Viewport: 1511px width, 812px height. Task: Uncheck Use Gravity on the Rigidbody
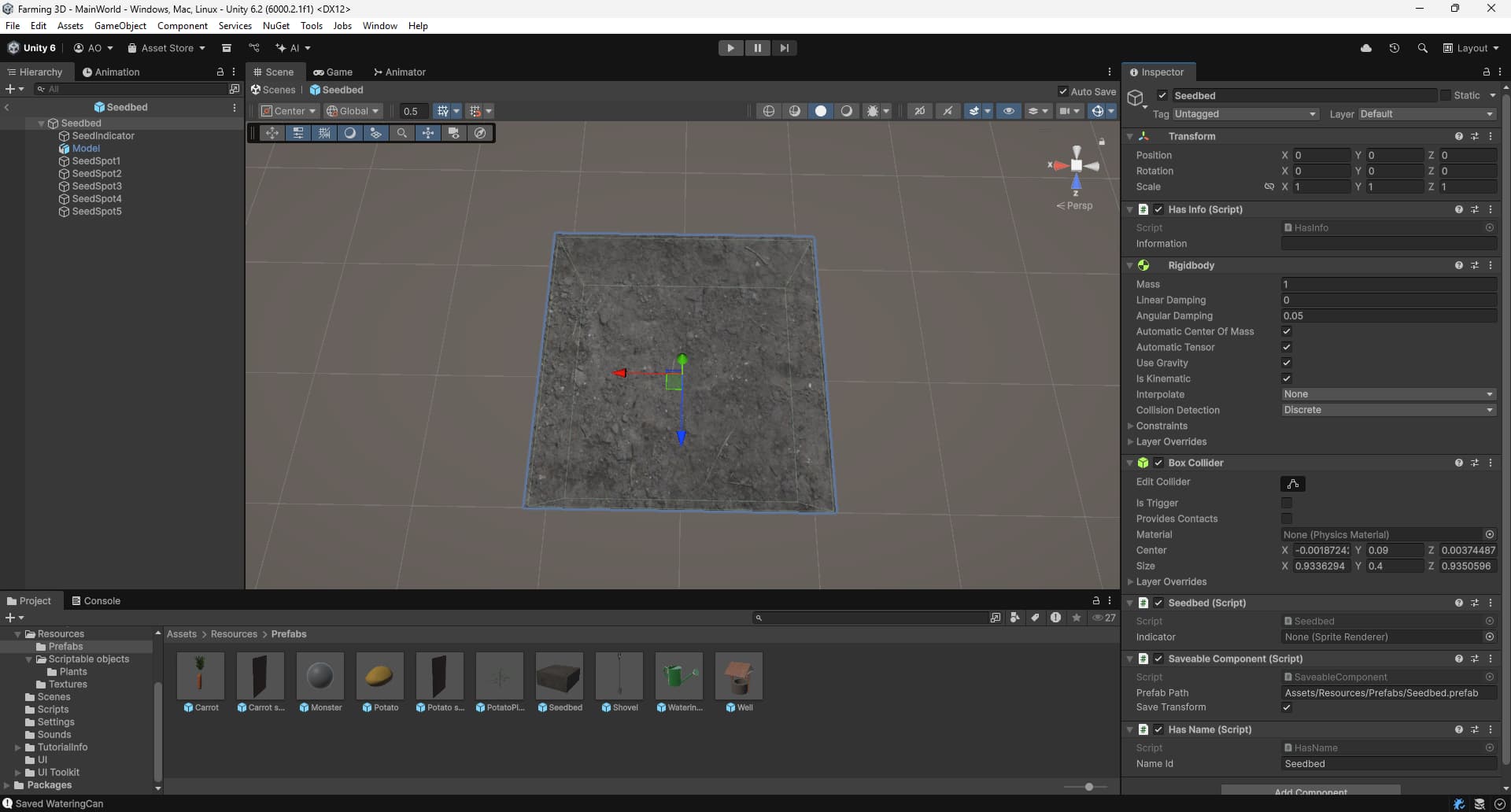1287,363
